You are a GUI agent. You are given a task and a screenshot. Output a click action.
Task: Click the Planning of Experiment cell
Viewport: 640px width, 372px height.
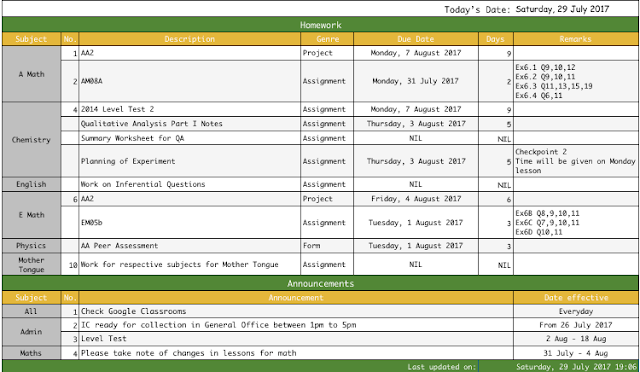tap(190, 161)
